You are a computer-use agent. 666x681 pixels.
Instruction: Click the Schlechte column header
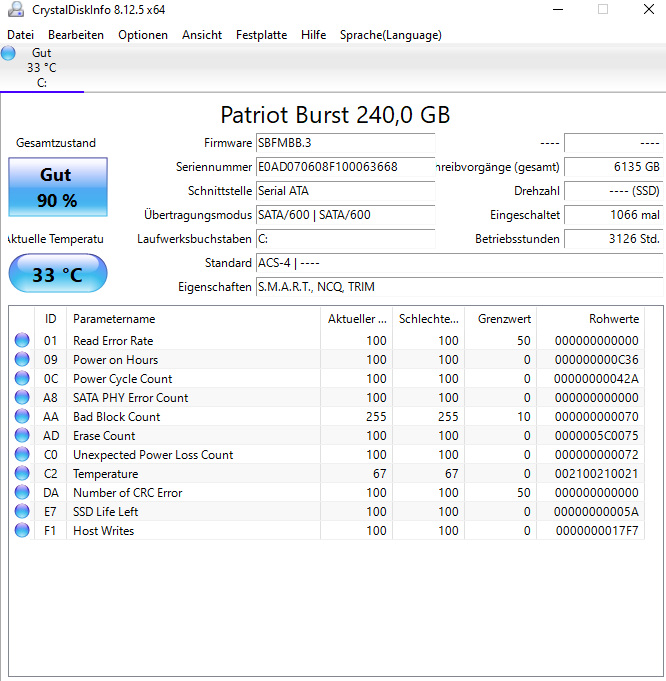tap(428, 319)
